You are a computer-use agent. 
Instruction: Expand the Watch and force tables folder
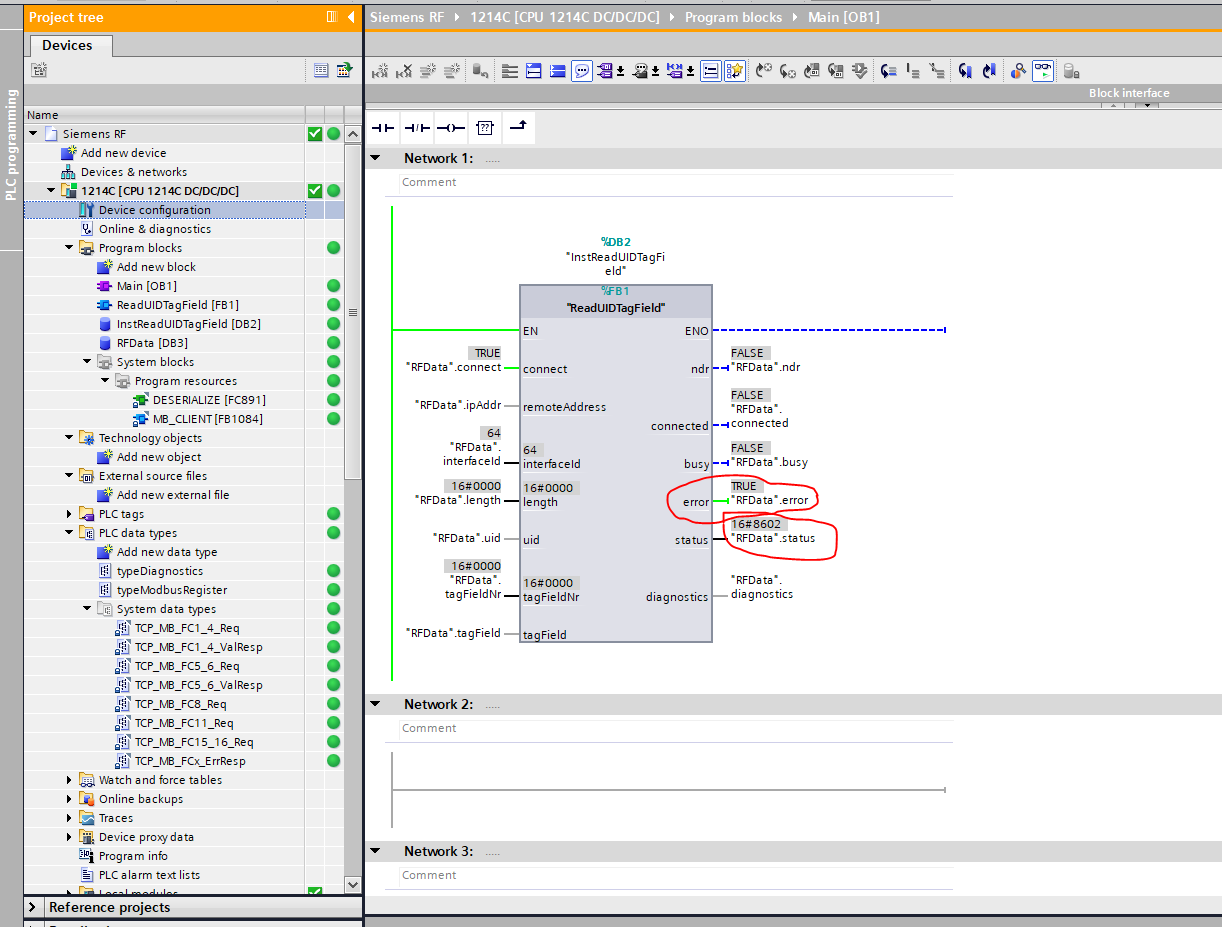point(69,780)
